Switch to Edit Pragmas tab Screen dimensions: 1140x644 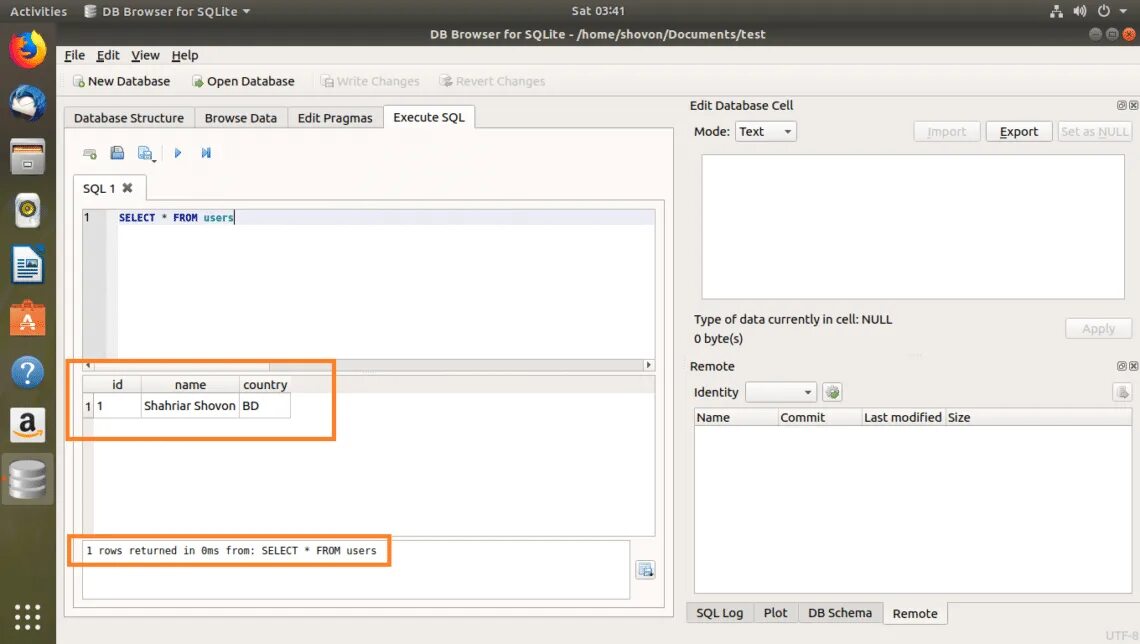pyautogui.click(x=334, y=118)
